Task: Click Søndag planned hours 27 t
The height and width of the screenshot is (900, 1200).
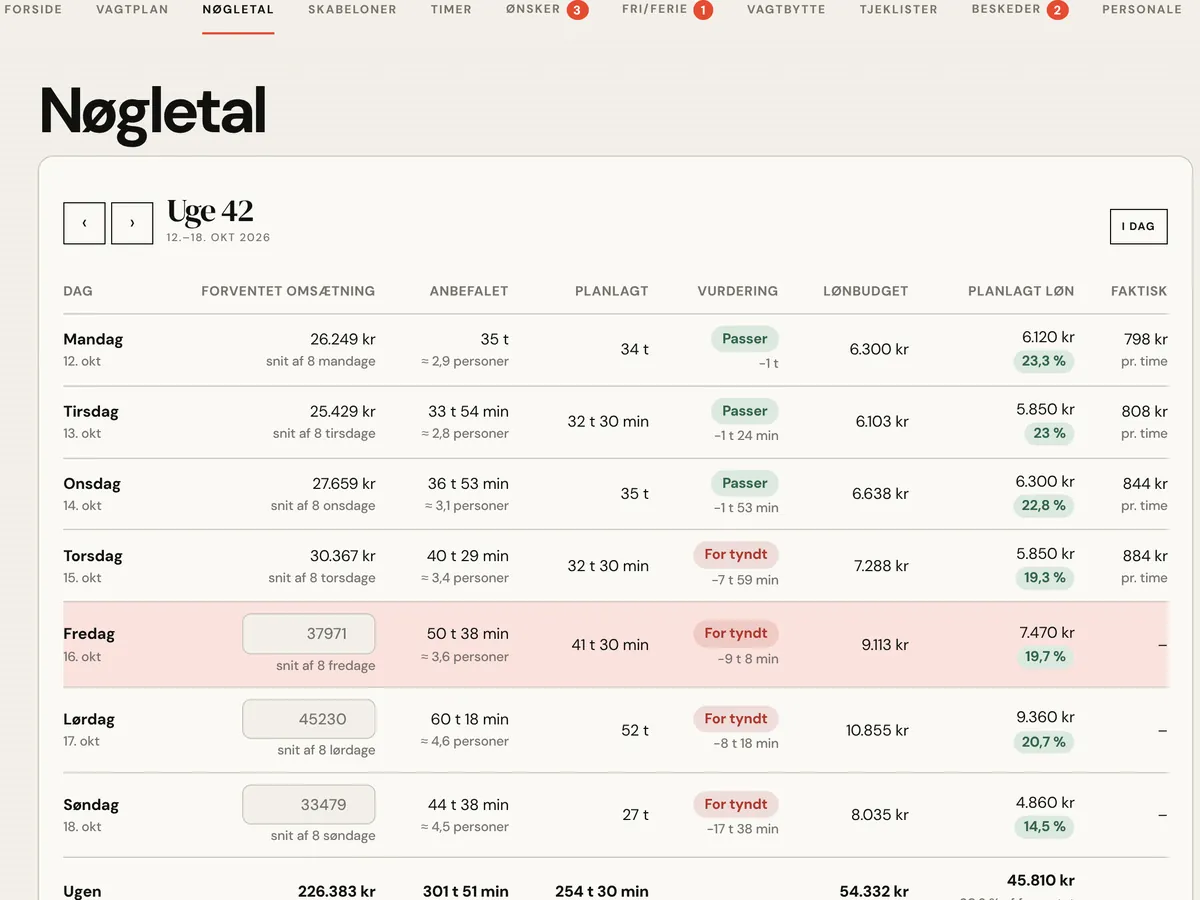Action: point(635,815)
